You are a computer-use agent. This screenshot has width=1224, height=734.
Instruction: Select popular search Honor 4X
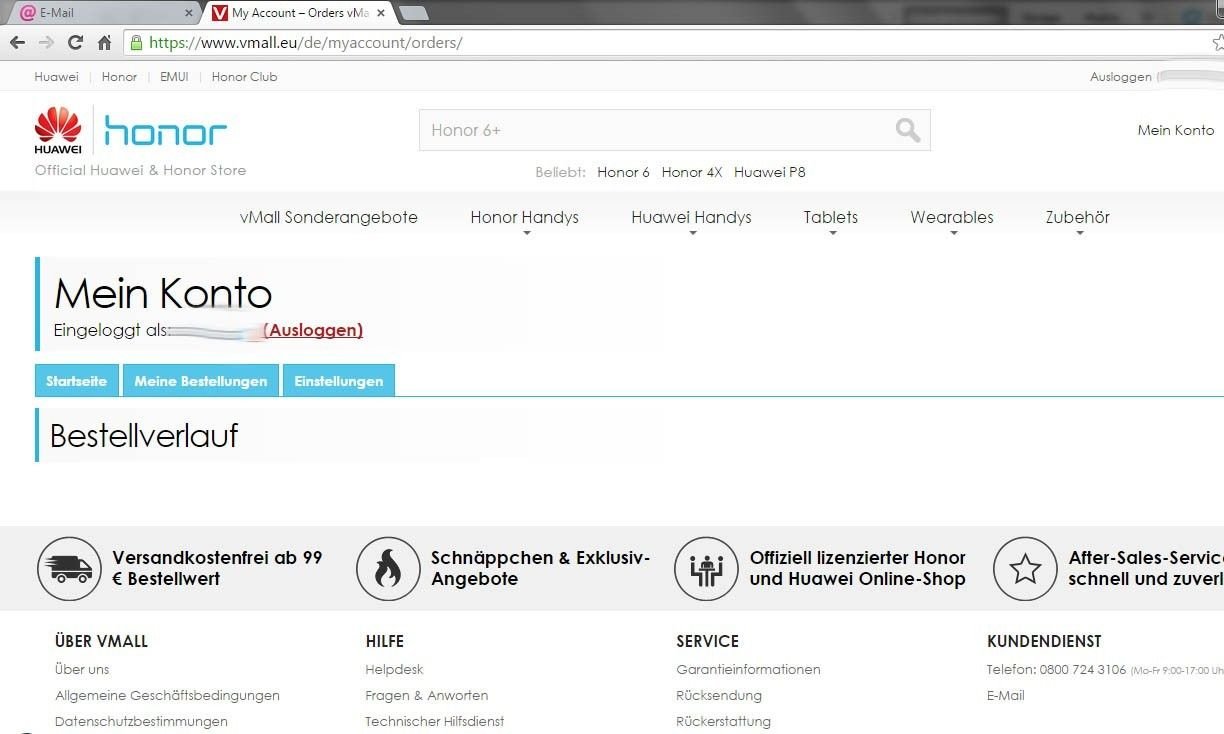(x=691, y=172)
